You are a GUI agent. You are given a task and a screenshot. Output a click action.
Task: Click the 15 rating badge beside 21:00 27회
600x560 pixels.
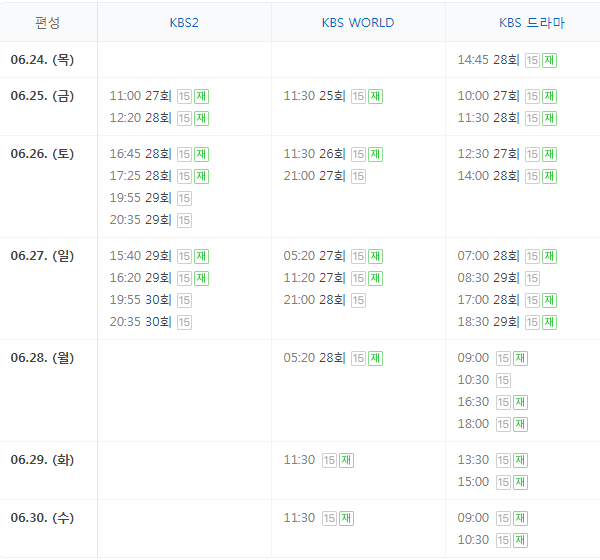coord(358,176)
